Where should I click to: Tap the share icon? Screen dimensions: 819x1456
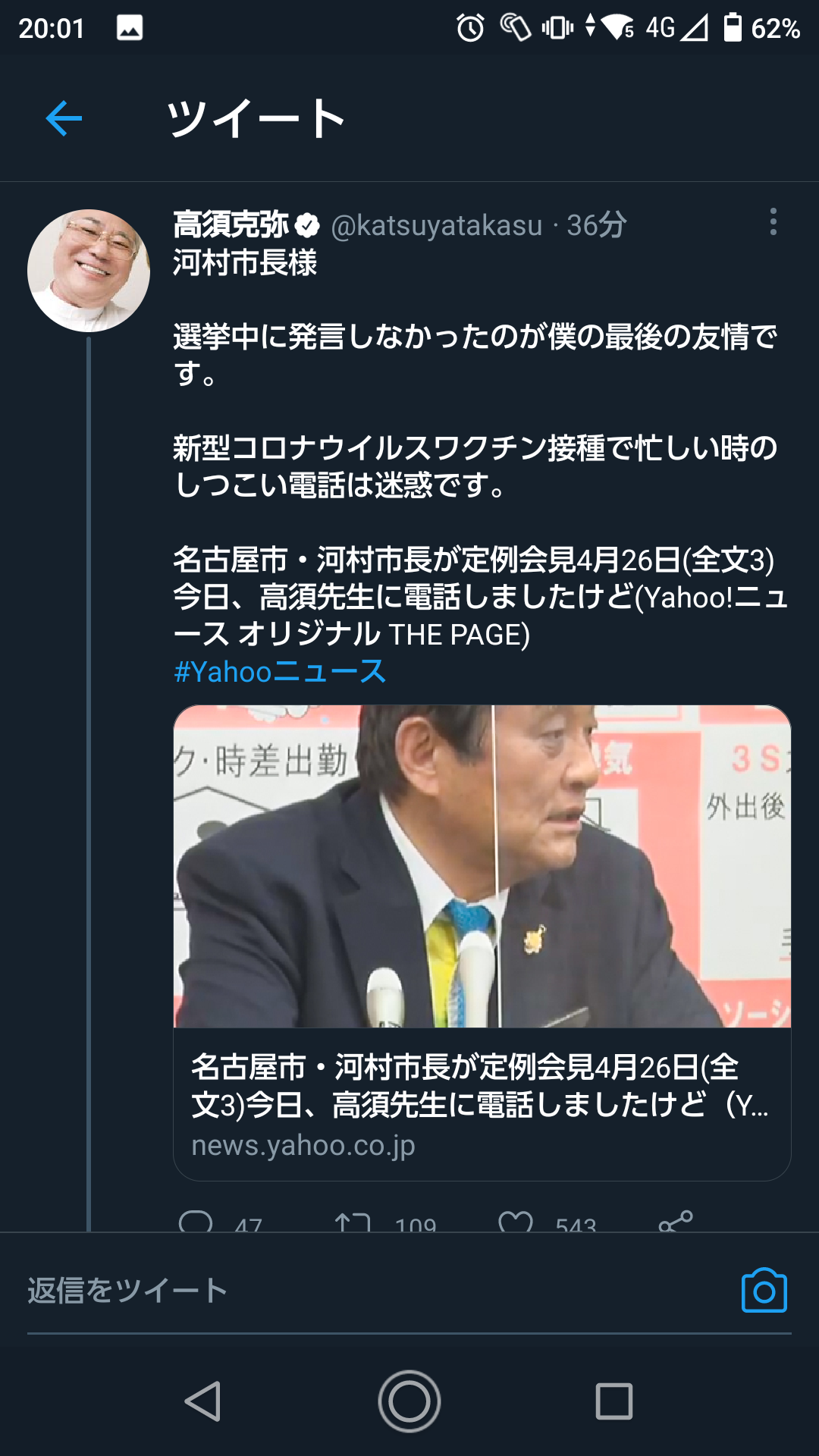pyautogui.click(x=676, y=1221)
